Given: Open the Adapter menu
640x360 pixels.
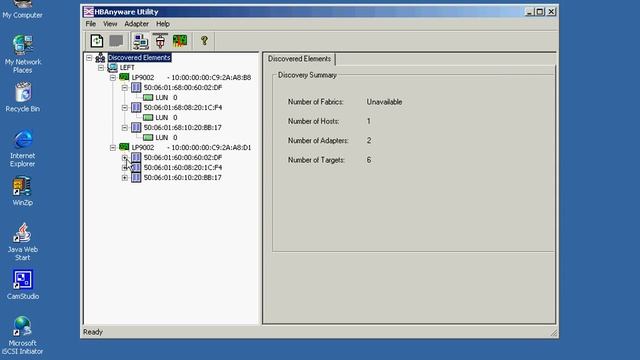Looking at the screenshot, I should (136, 24).
